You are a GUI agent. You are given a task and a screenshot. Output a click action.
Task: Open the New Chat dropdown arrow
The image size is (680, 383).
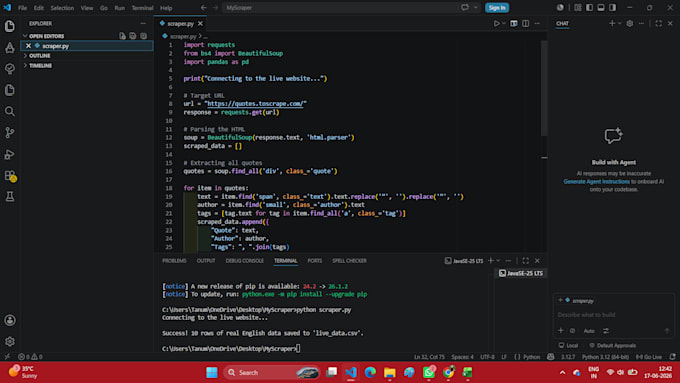[619, 23]
